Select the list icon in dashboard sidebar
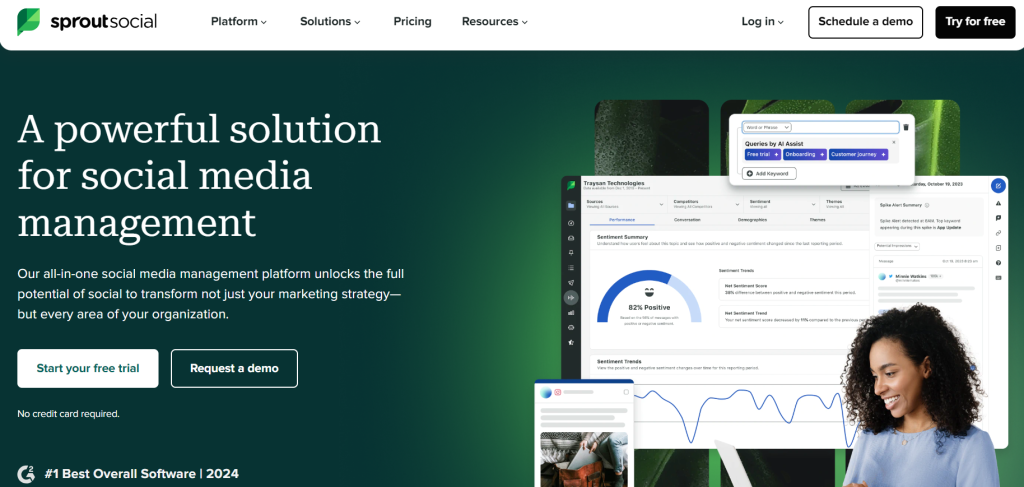This screenshot has height=487, width=1024. pos(571,268)
